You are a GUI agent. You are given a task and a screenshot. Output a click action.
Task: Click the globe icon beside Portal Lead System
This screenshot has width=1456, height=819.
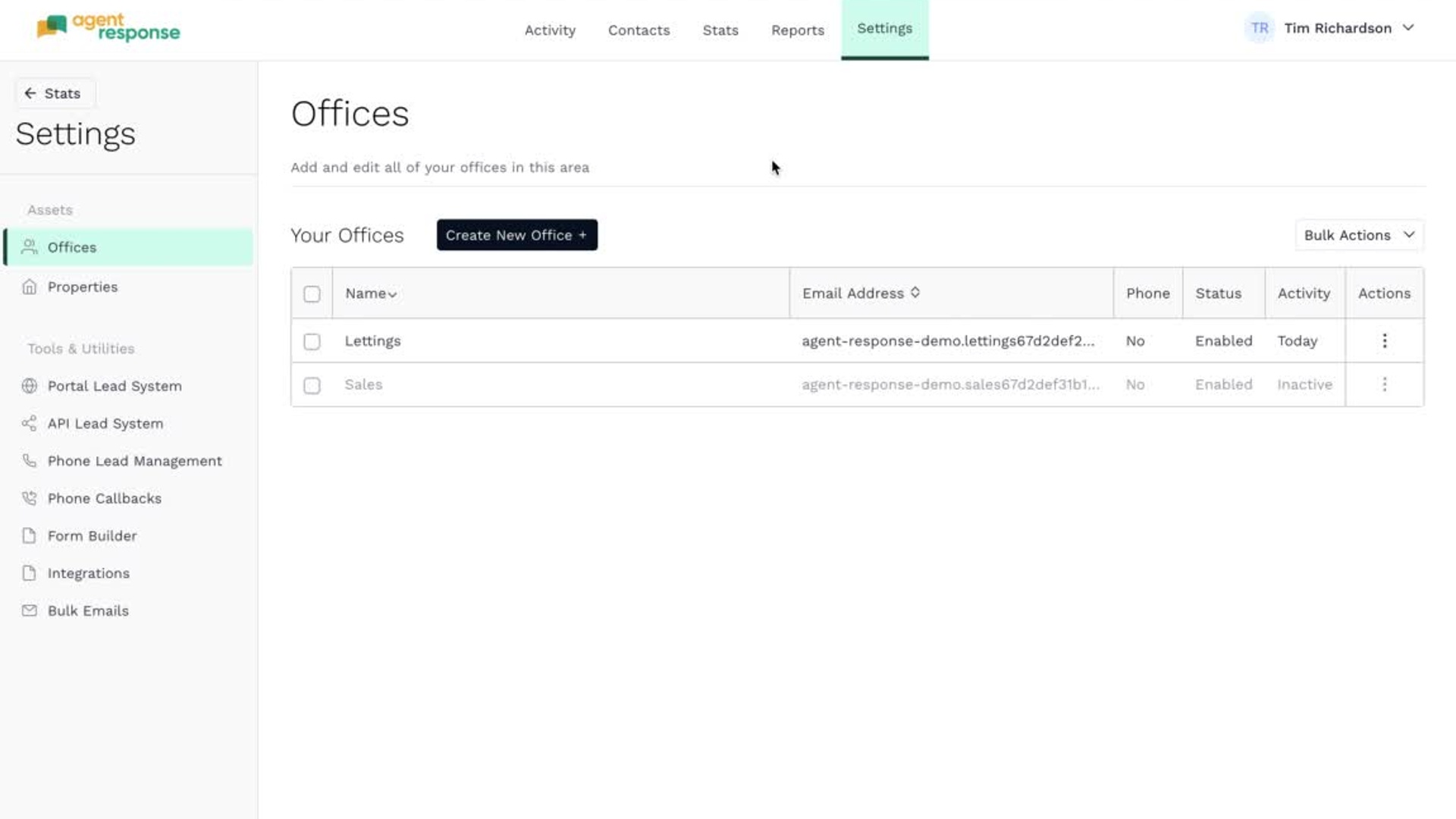(x=30, y=386)
